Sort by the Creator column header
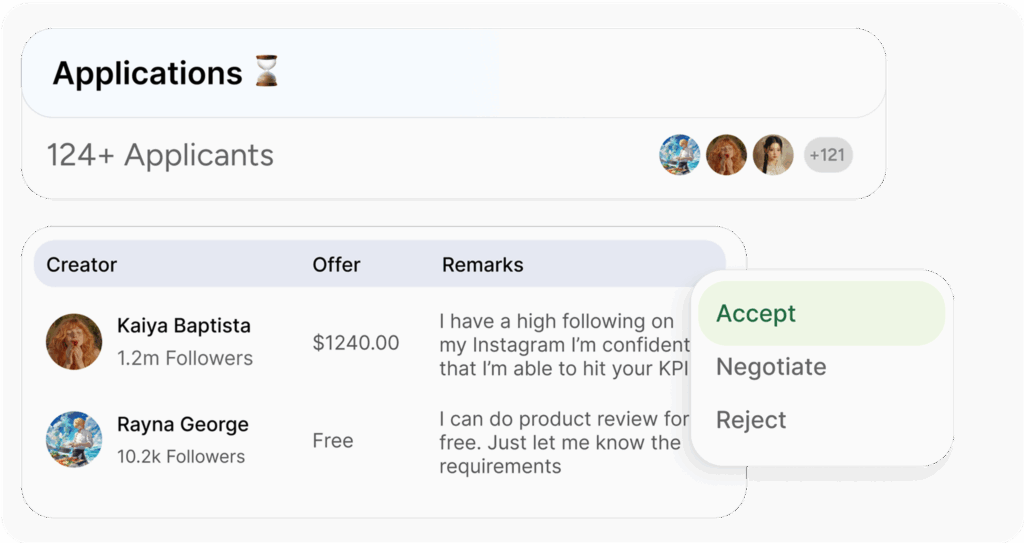Screen dimensions: 1024x543 click(x=82, y=265)
